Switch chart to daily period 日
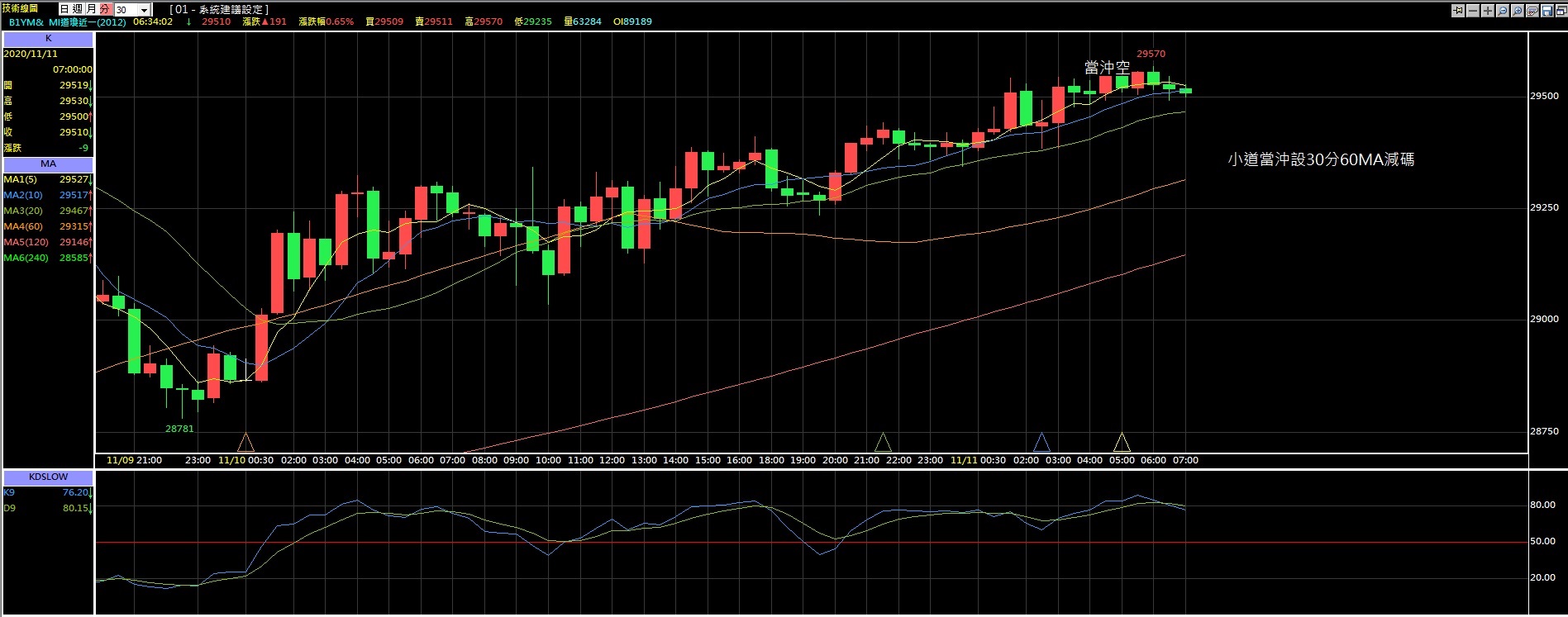Image resolution: width=1568 pixels, height=617 pixels. click(x=64, y=9)
